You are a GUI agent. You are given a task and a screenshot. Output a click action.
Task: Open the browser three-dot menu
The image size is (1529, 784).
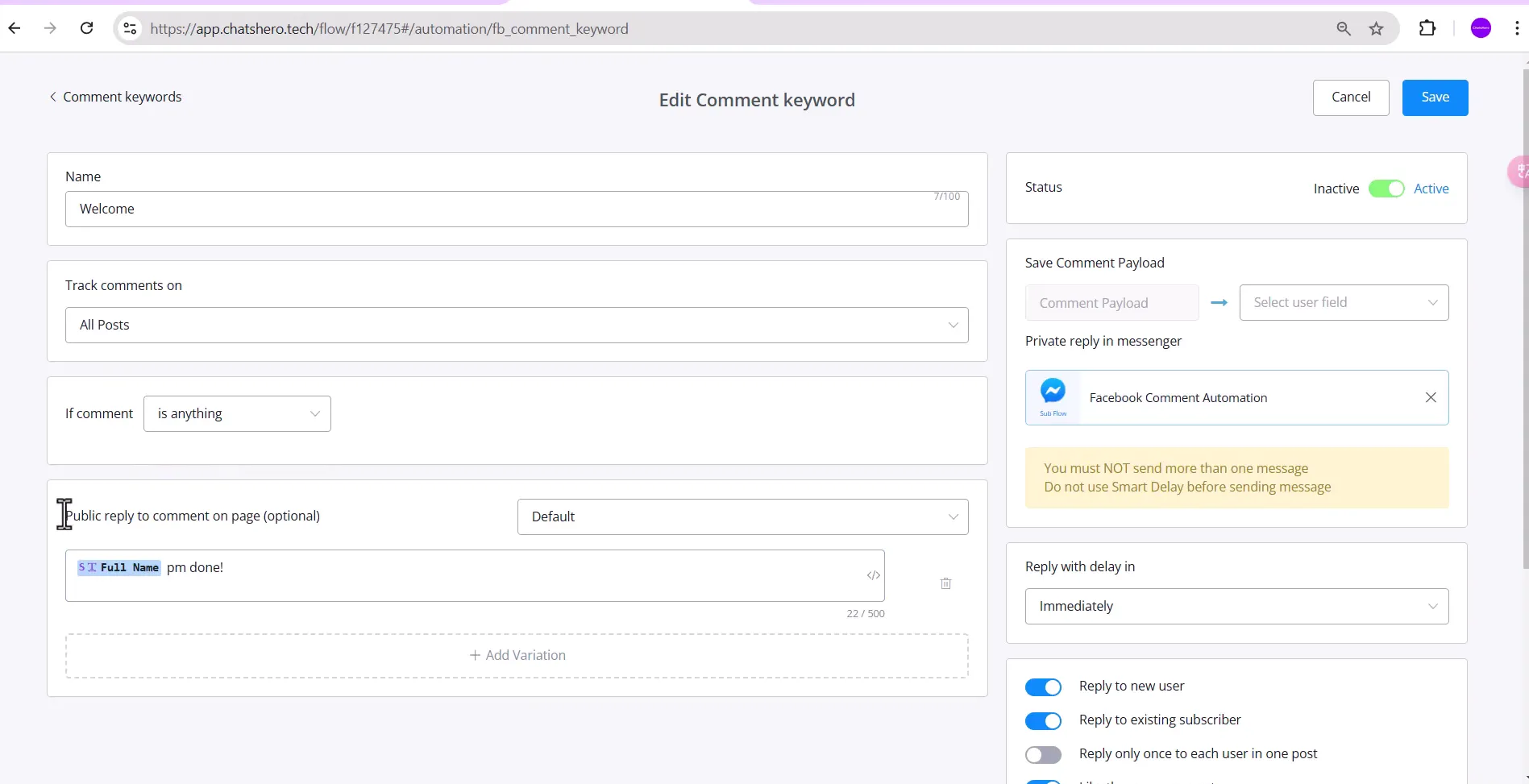click(x=1516, y=28)
